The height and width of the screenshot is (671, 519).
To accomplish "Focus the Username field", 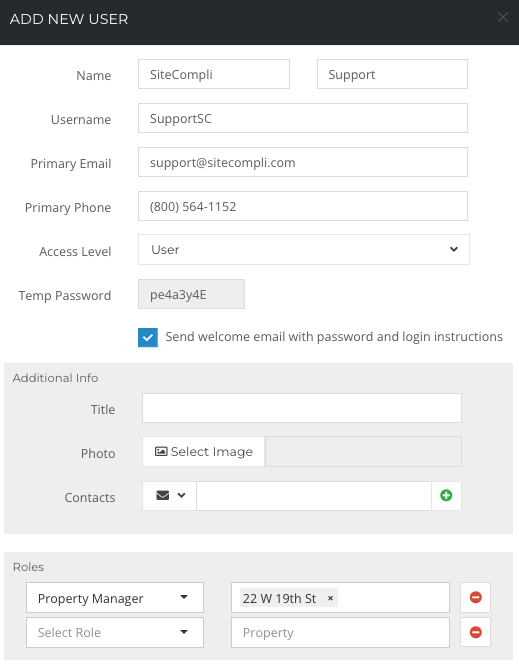I will (303, 118).
